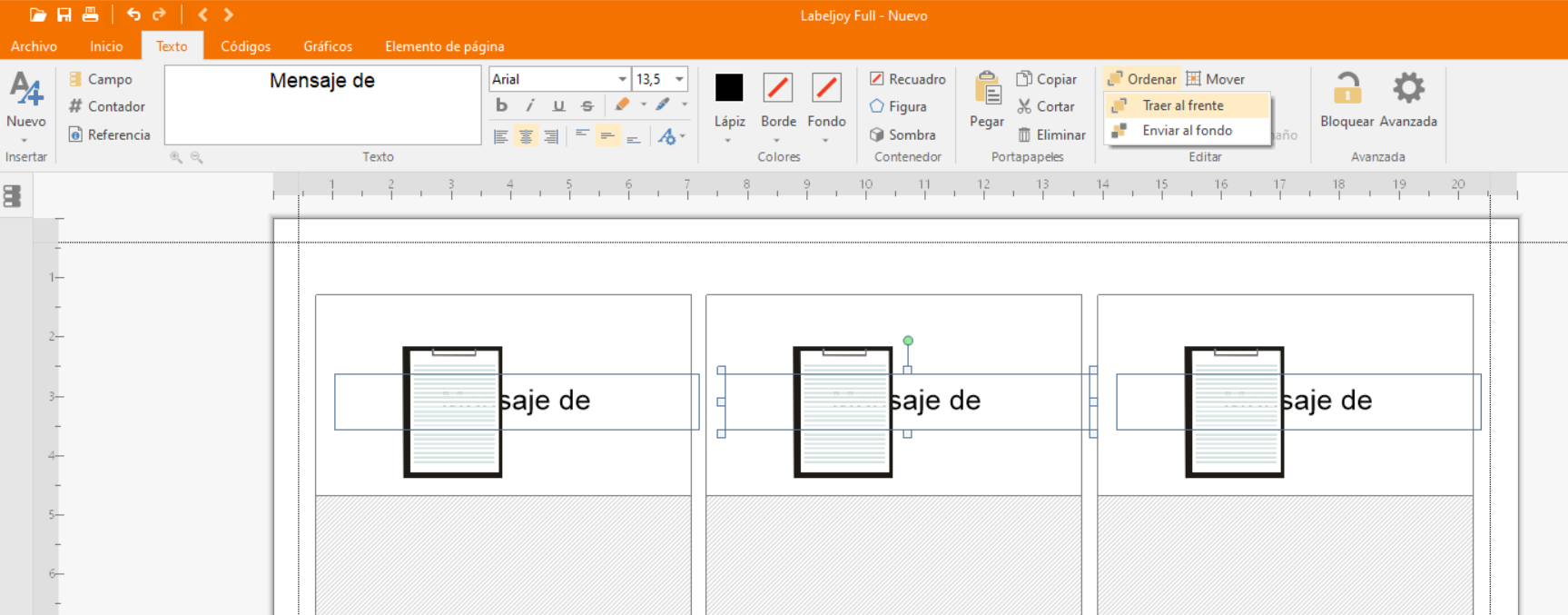Center text horizontally
The width and height of the screenshot is (1568, 615).
tap(526, 136)
